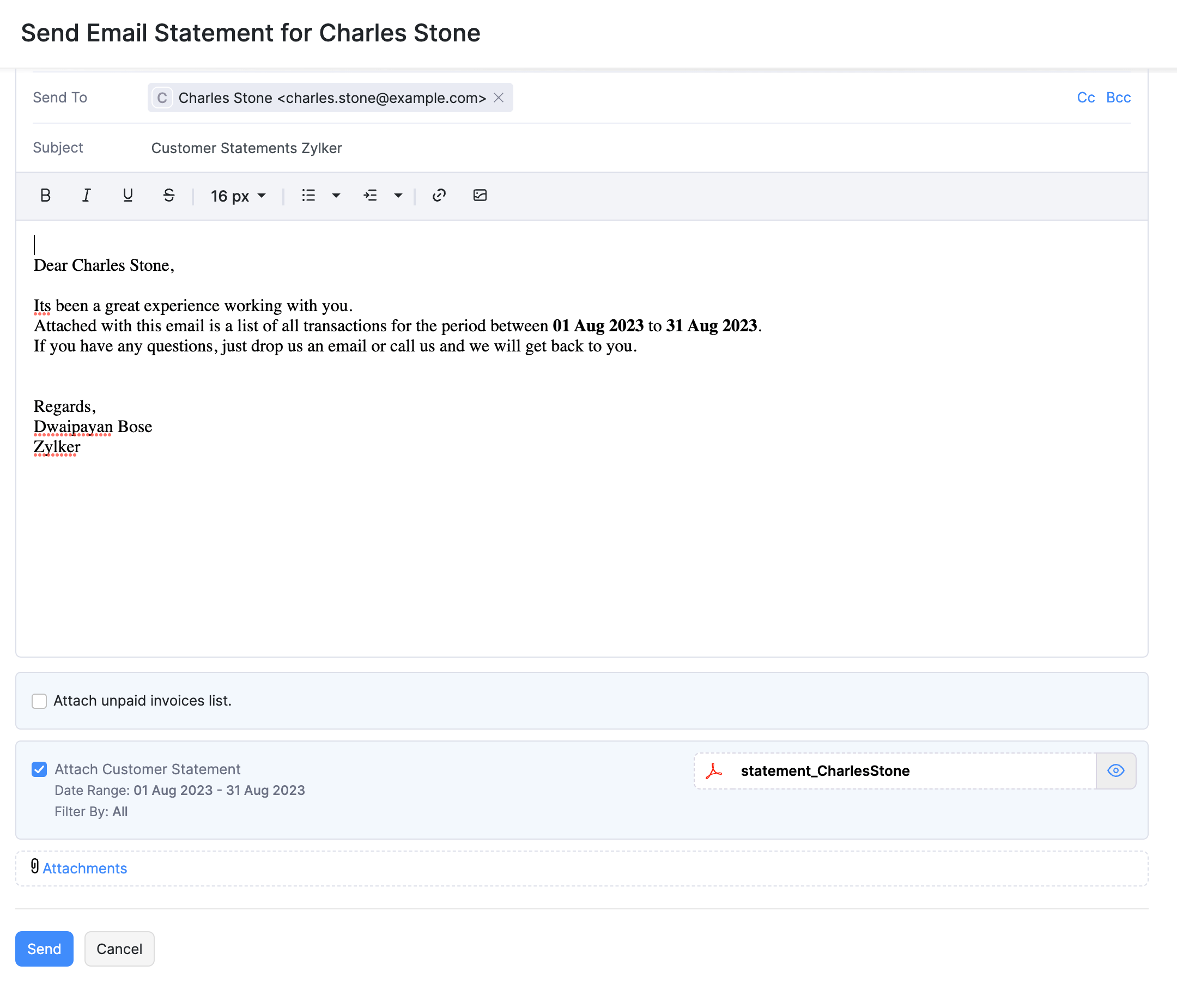The height and width of the screenshot is (1008, 1177).
Task: Send the email statement
Action: tap(44, 949)
